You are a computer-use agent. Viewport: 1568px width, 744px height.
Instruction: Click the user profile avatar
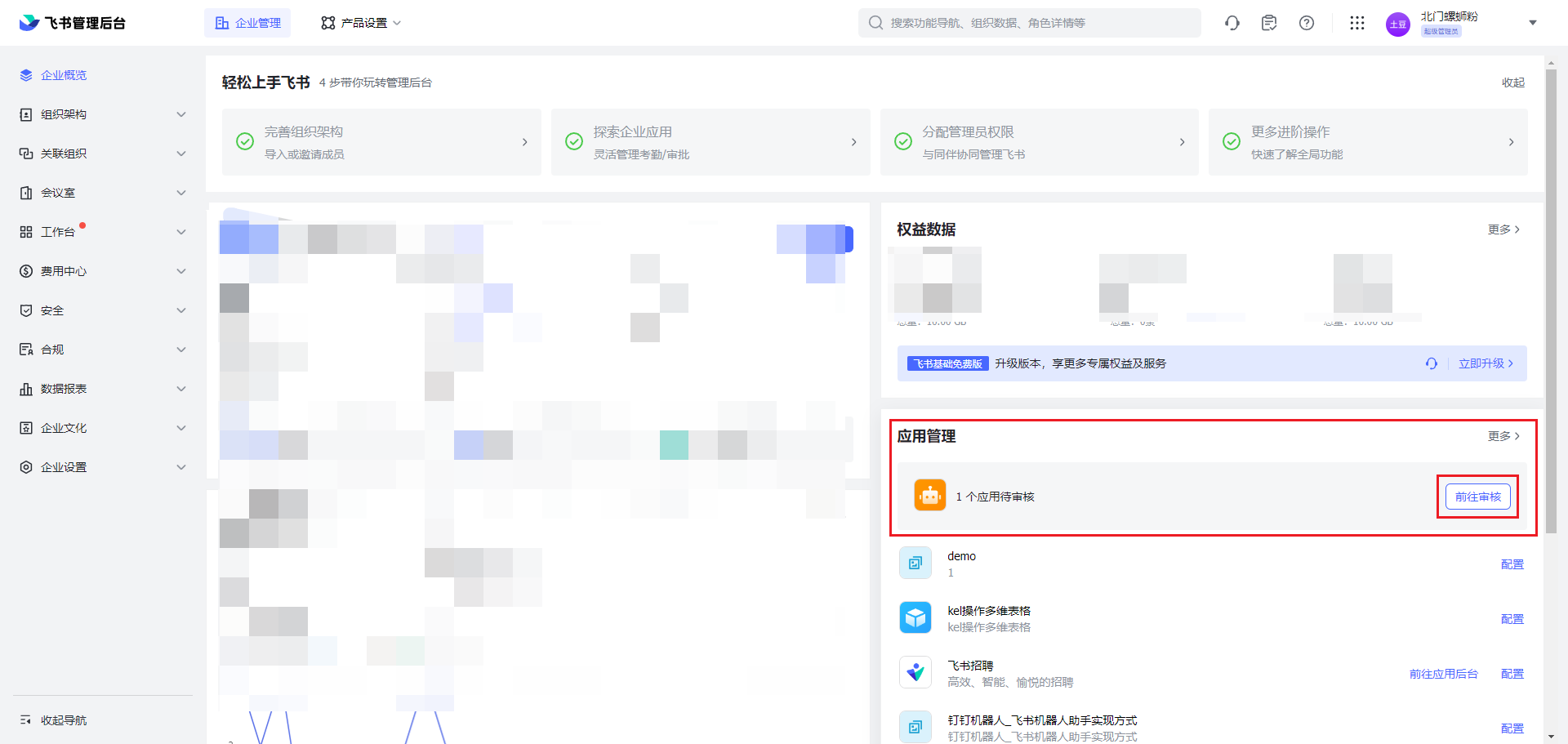pos(1398,25)
